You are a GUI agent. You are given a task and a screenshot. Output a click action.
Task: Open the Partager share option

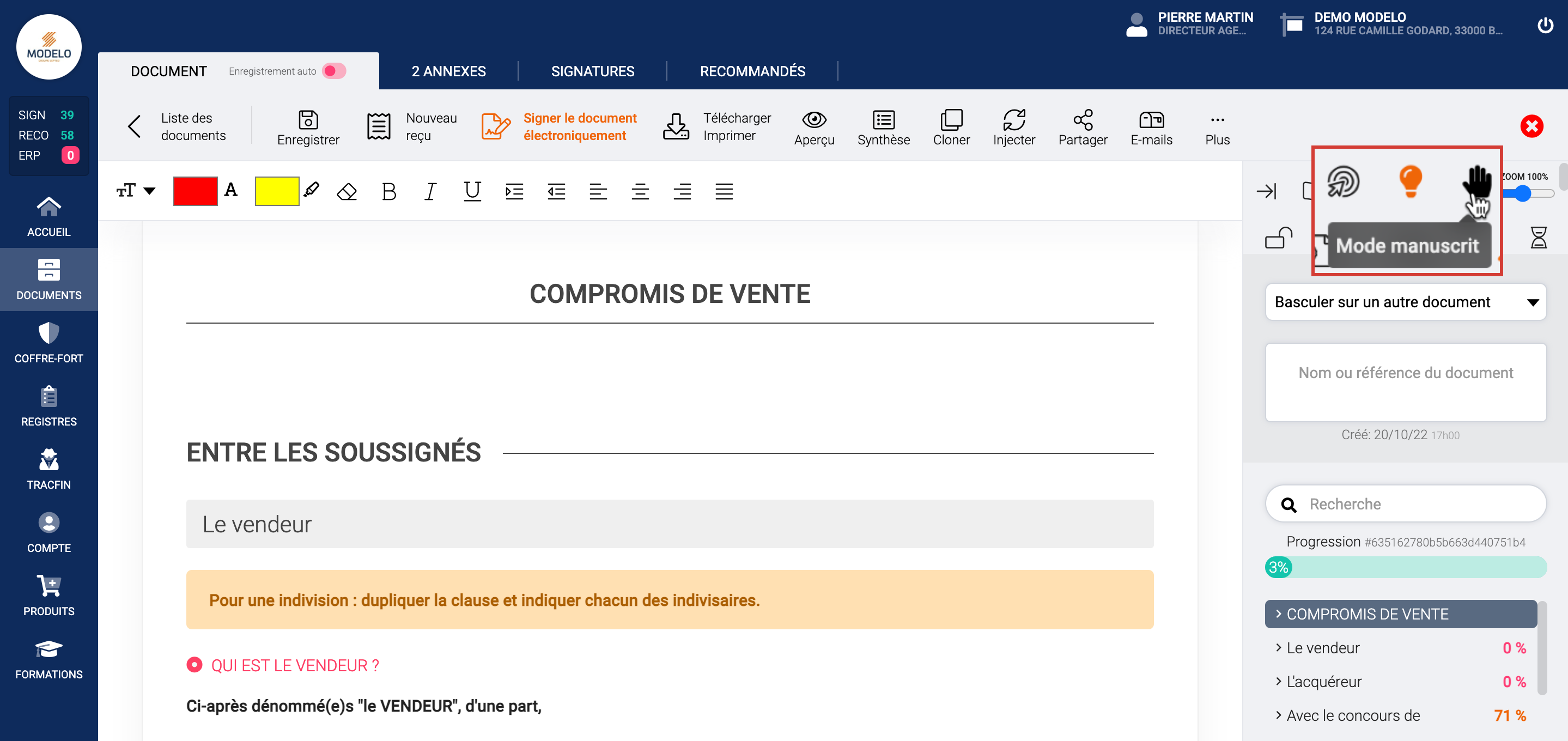tap(1082, 120)
